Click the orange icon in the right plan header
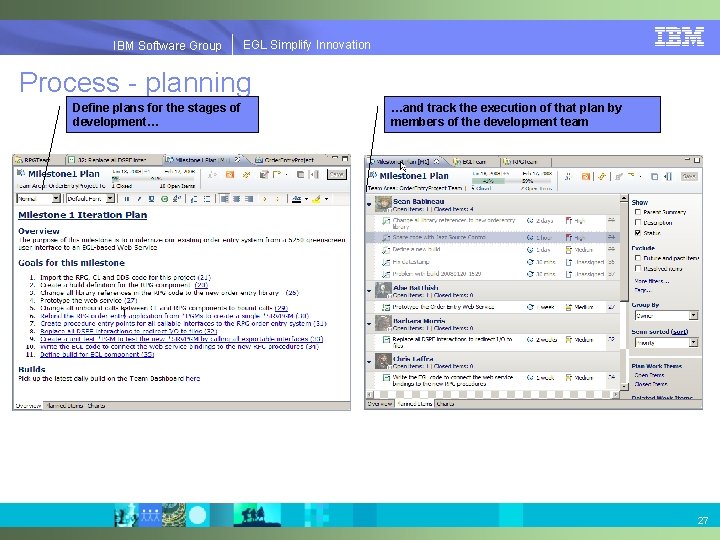This screenshot has height=540, width=720. (585, 176)
